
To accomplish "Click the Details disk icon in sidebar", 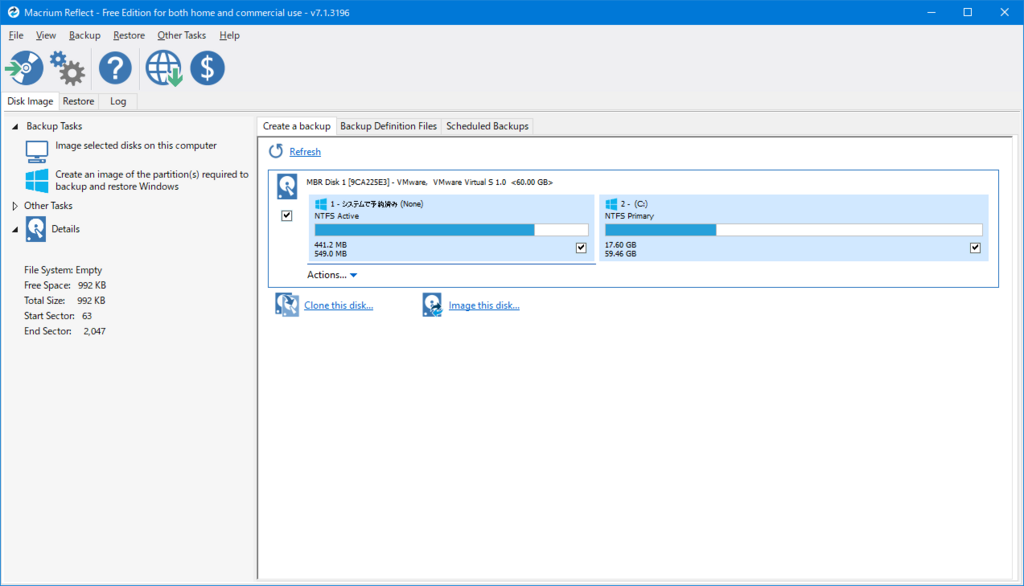I will (x=36, y=229).
